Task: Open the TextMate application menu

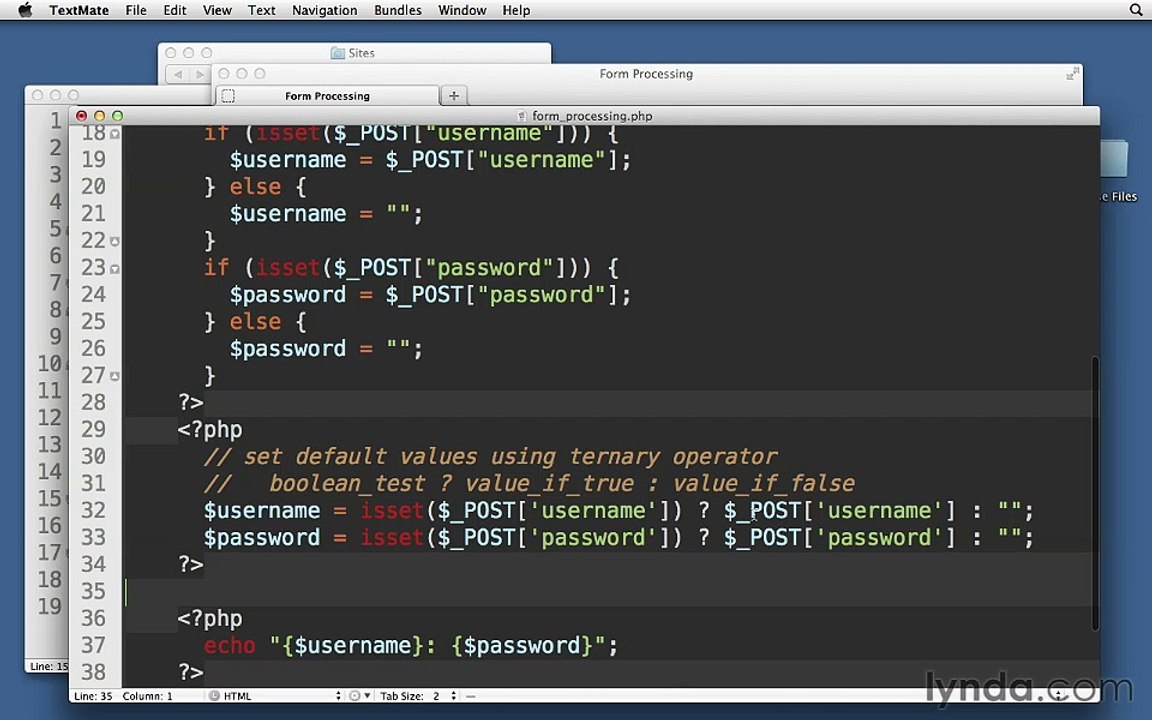Action: point(79,10)
